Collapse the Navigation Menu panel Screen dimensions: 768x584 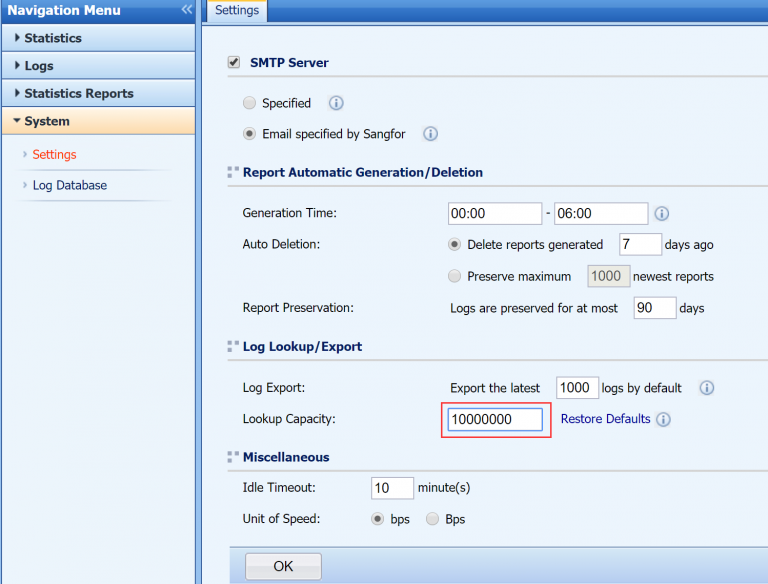[186, 10]
